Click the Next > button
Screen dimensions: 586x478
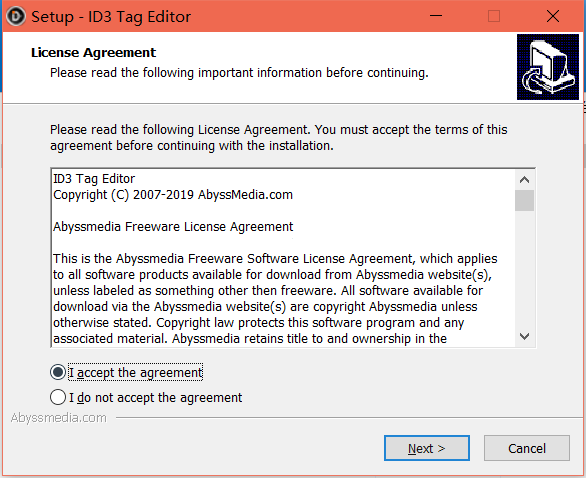427,448
